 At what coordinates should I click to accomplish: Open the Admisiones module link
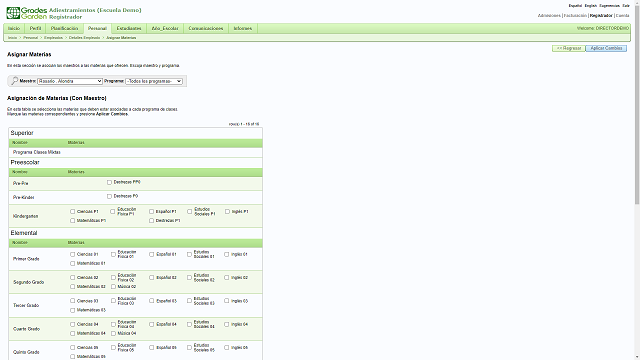pyautogui.click(x=549, y=16)
